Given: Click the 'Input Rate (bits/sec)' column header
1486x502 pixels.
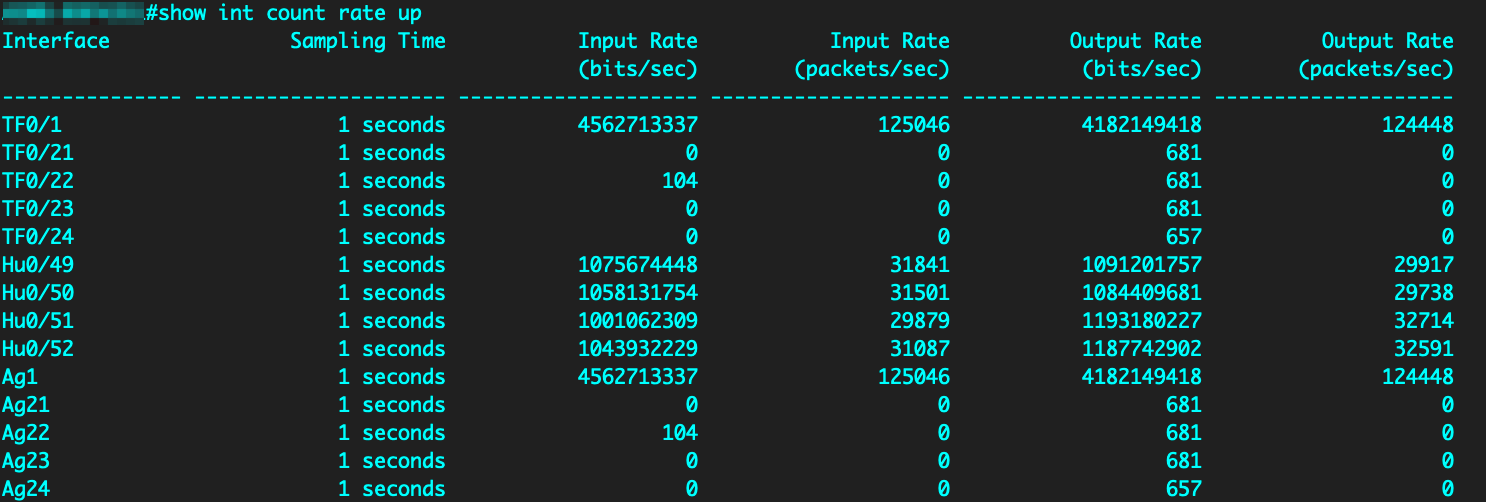Looking at the screenshot, I should point(637,55).
